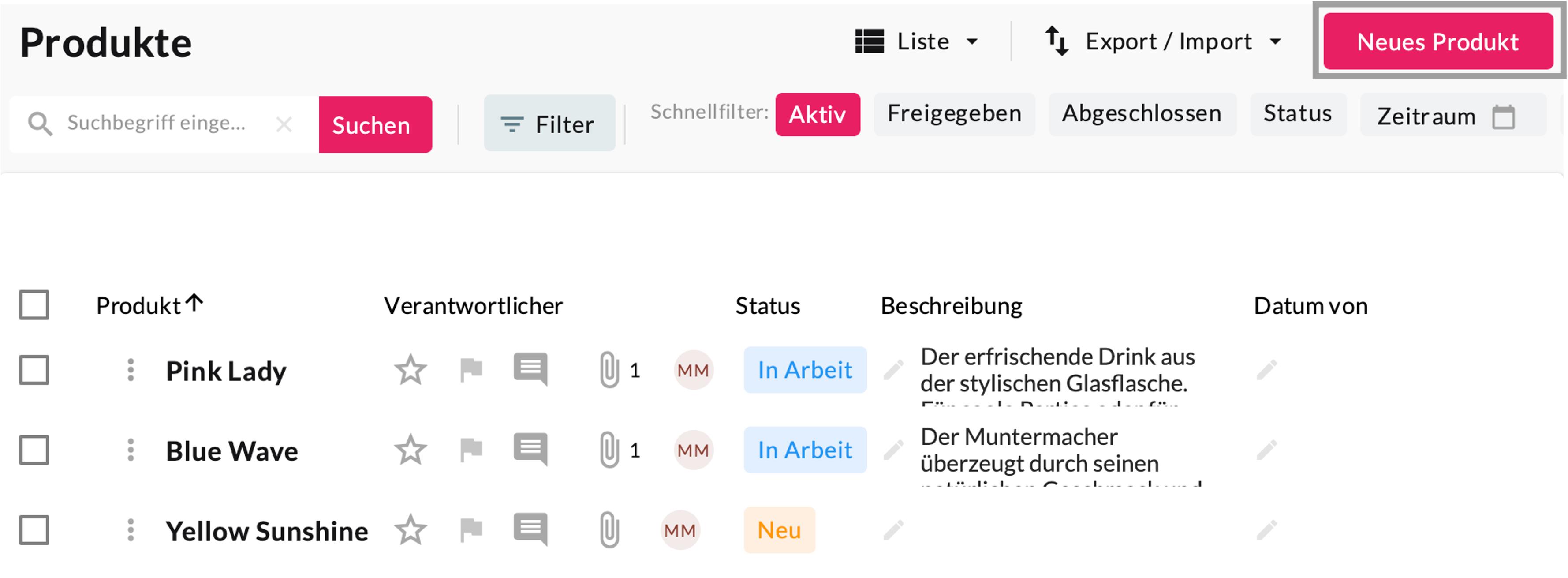Screen dimensions: 1568x578
Task: Click MM avatar on Blue Wave row
Action: coord(693,450)
